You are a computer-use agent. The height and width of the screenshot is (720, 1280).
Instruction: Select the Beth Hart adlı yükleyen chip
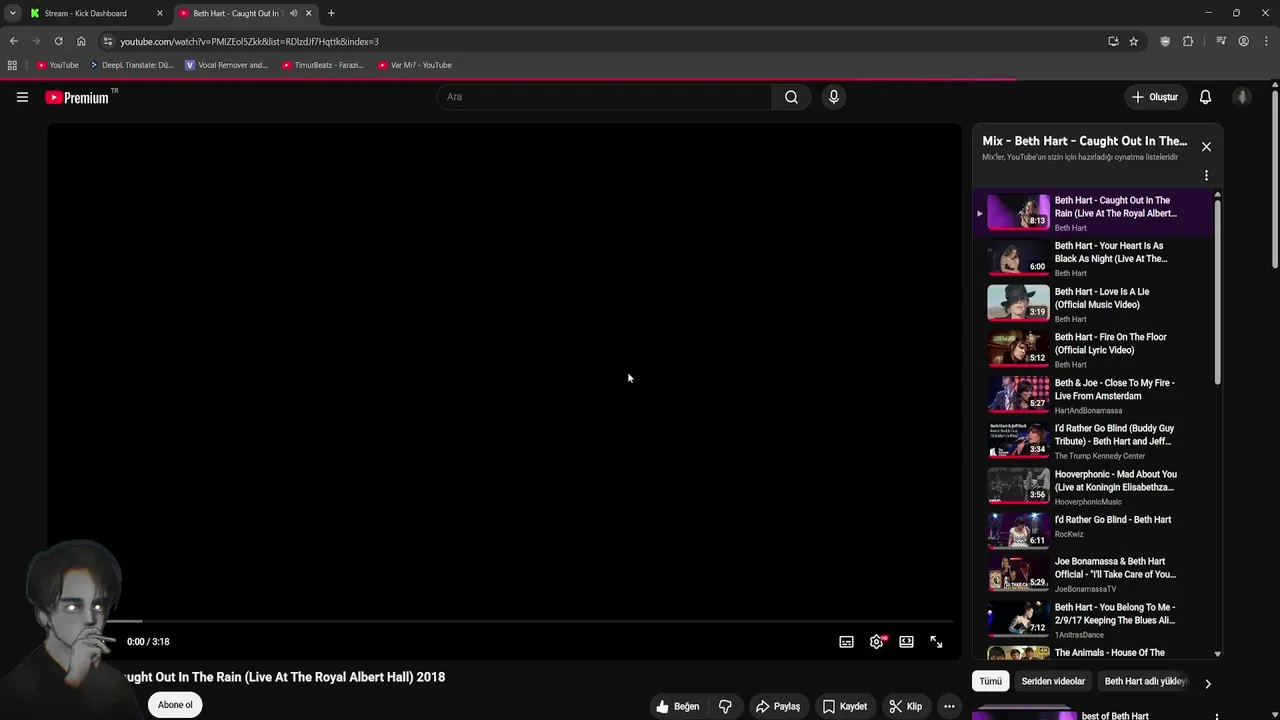point(1145,681)
